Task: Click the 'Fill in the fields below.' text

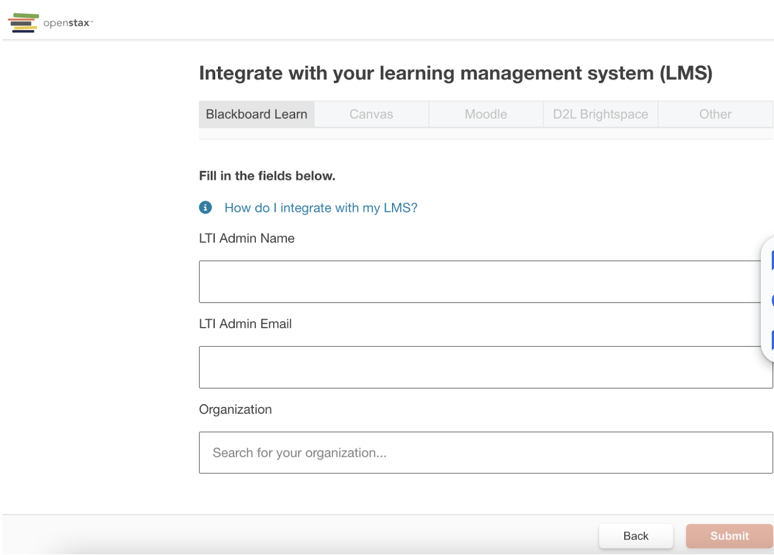Action: click(267, 176)
